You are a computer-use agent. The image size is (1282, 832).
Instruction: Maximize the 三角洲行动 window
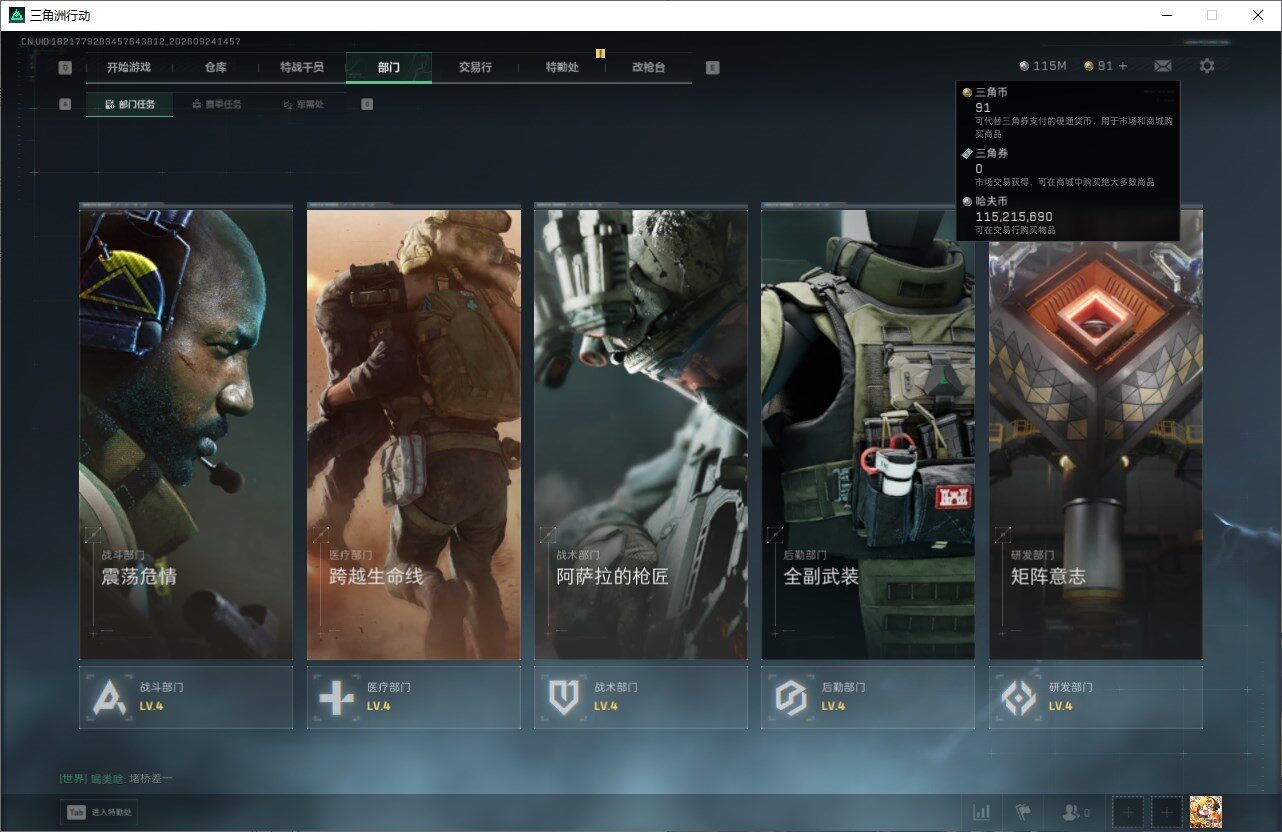point(1212,15)
